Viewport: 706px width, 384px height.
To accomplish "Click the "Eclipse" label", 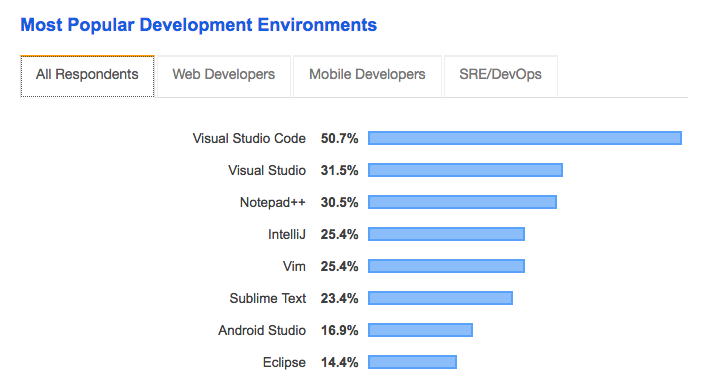I will (x=284, y=362).
